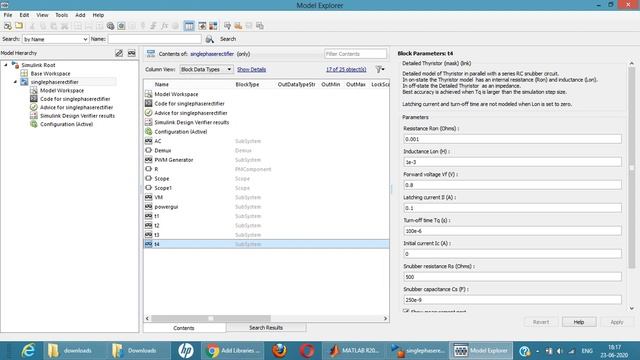Switch to the singlephasere... model taskbar button
The width and height of the screenshot is (640, 360).
tap(417, 351)
